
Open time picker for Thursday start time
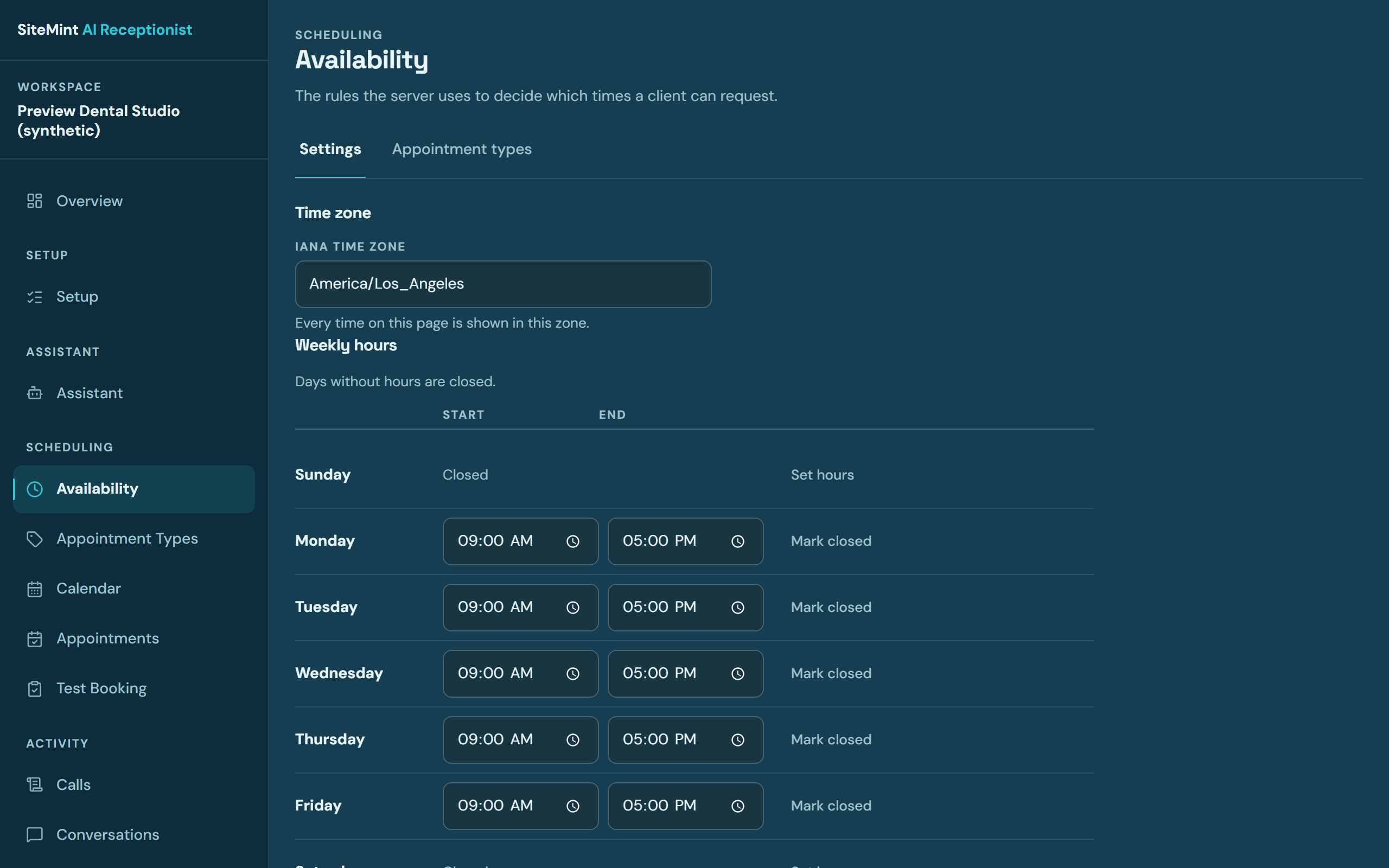(x=573, y=740)
